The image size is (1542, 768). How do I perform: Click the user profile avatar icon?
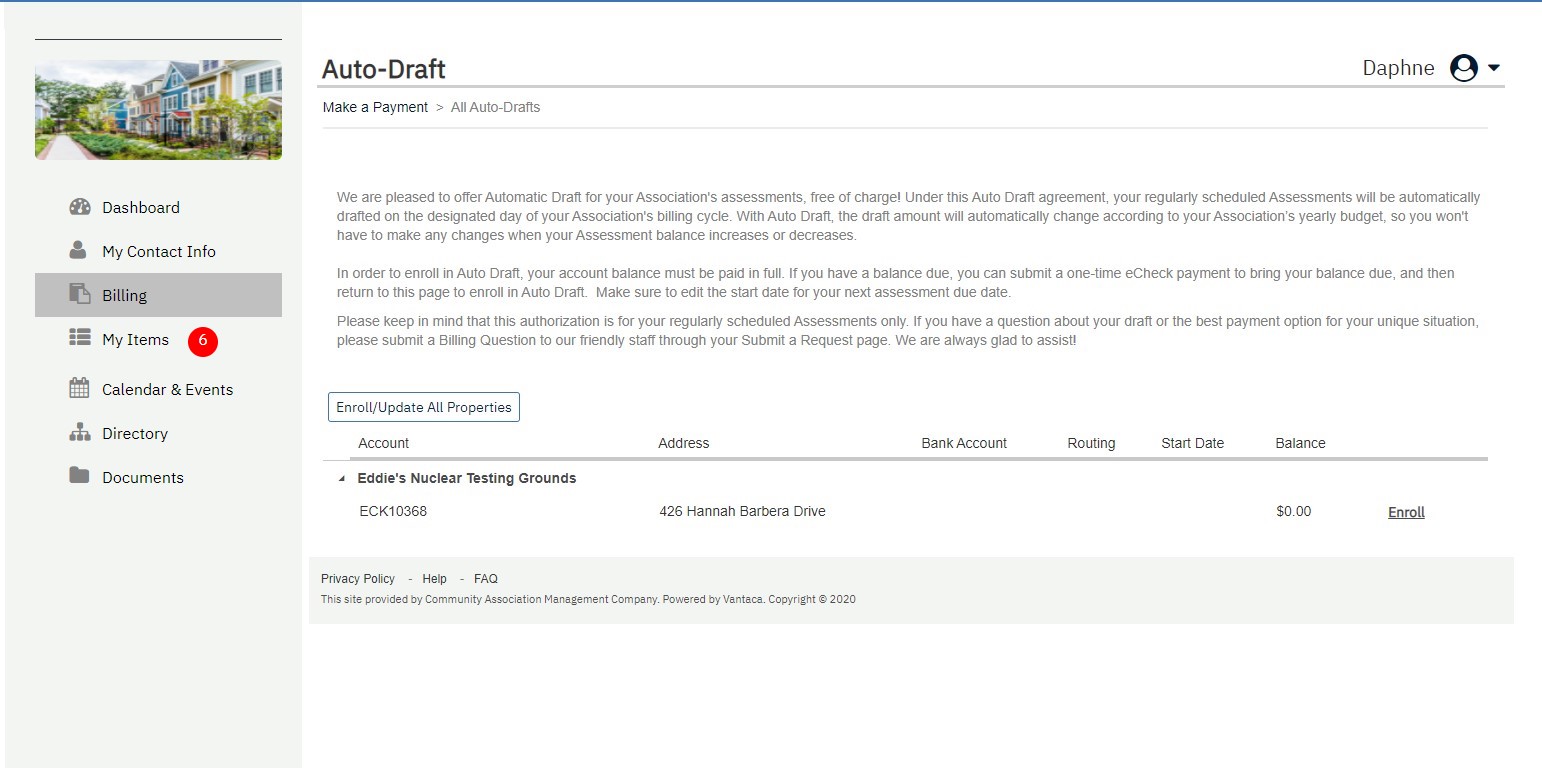coord(1464,68)
